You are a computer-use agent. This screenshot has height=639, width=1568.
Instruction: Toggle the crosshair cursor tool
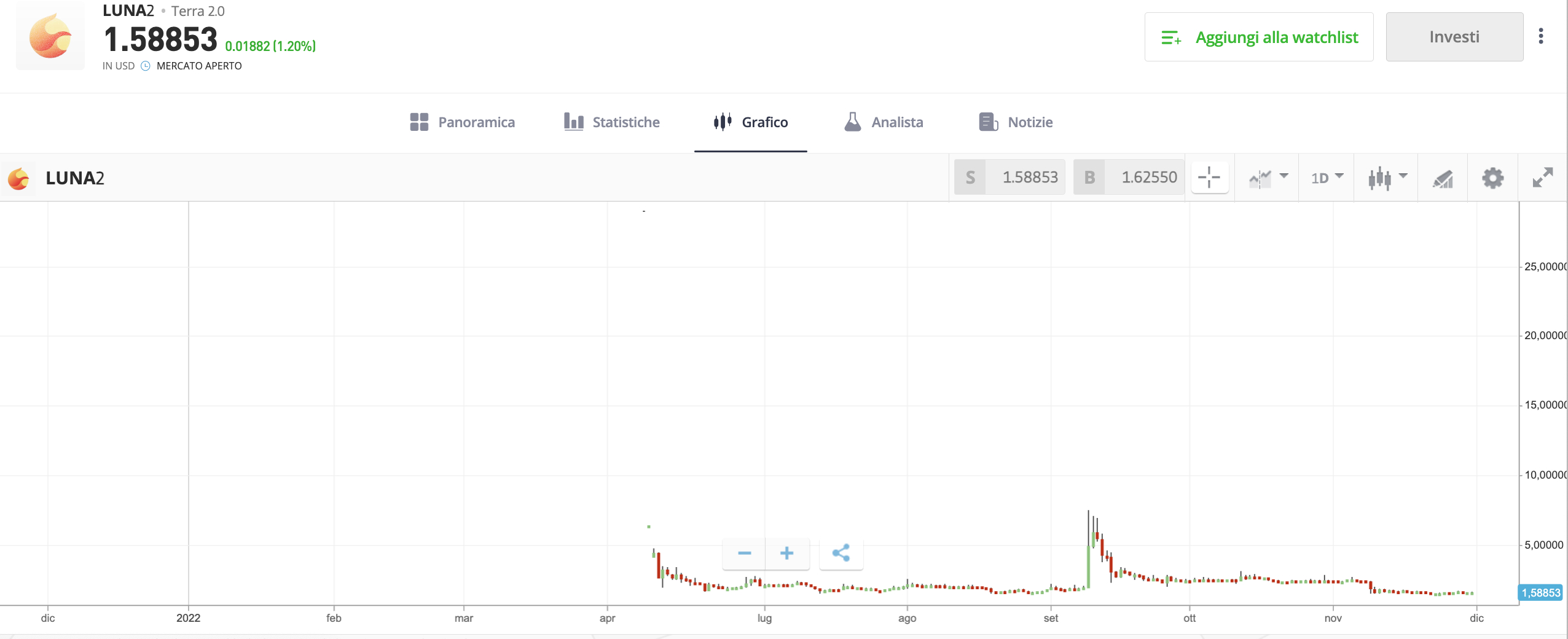point(1209,178)
